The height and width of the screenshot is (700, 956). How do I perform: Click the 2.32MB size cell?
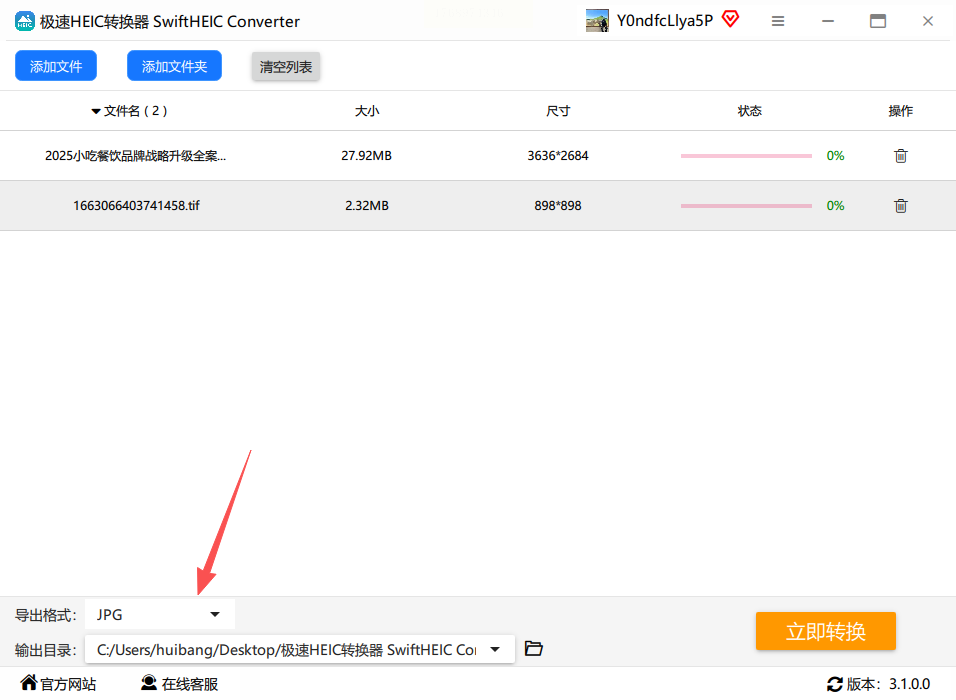pos(366,206)
